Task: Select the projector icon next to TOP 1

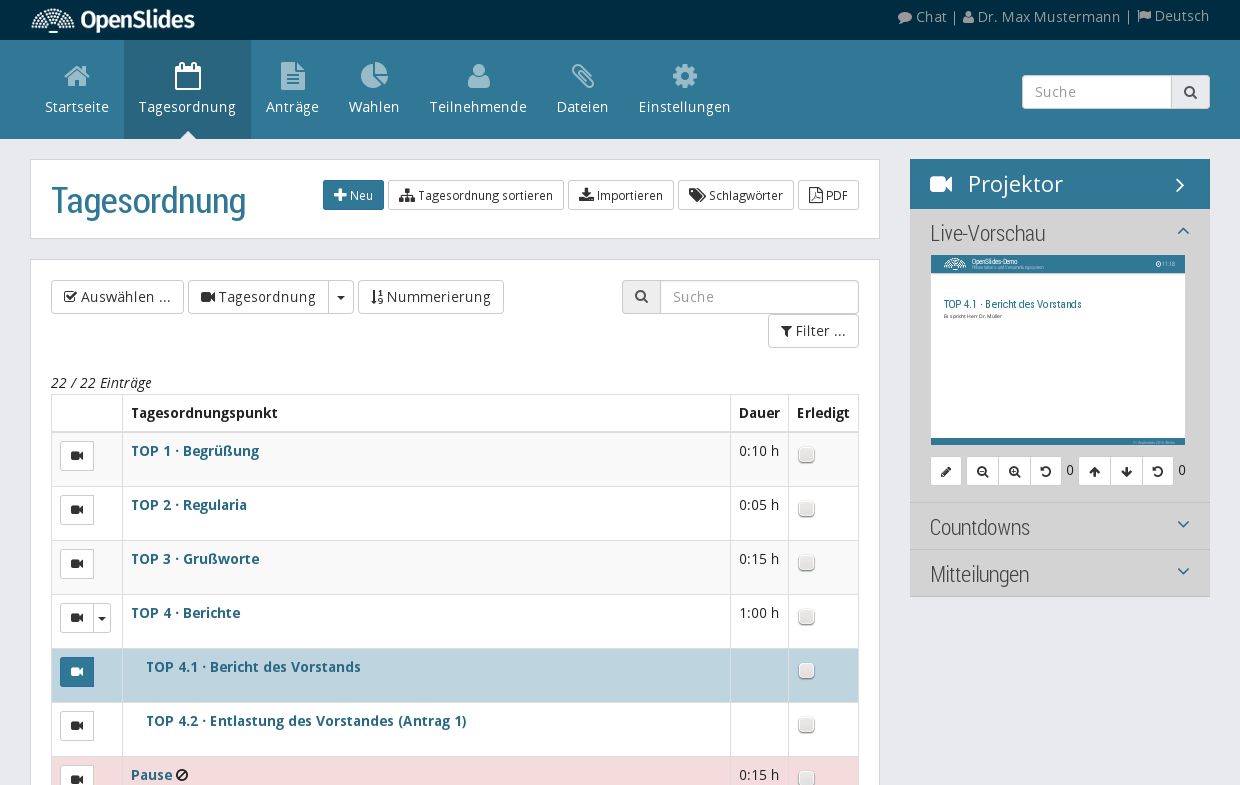Action: 77,456
